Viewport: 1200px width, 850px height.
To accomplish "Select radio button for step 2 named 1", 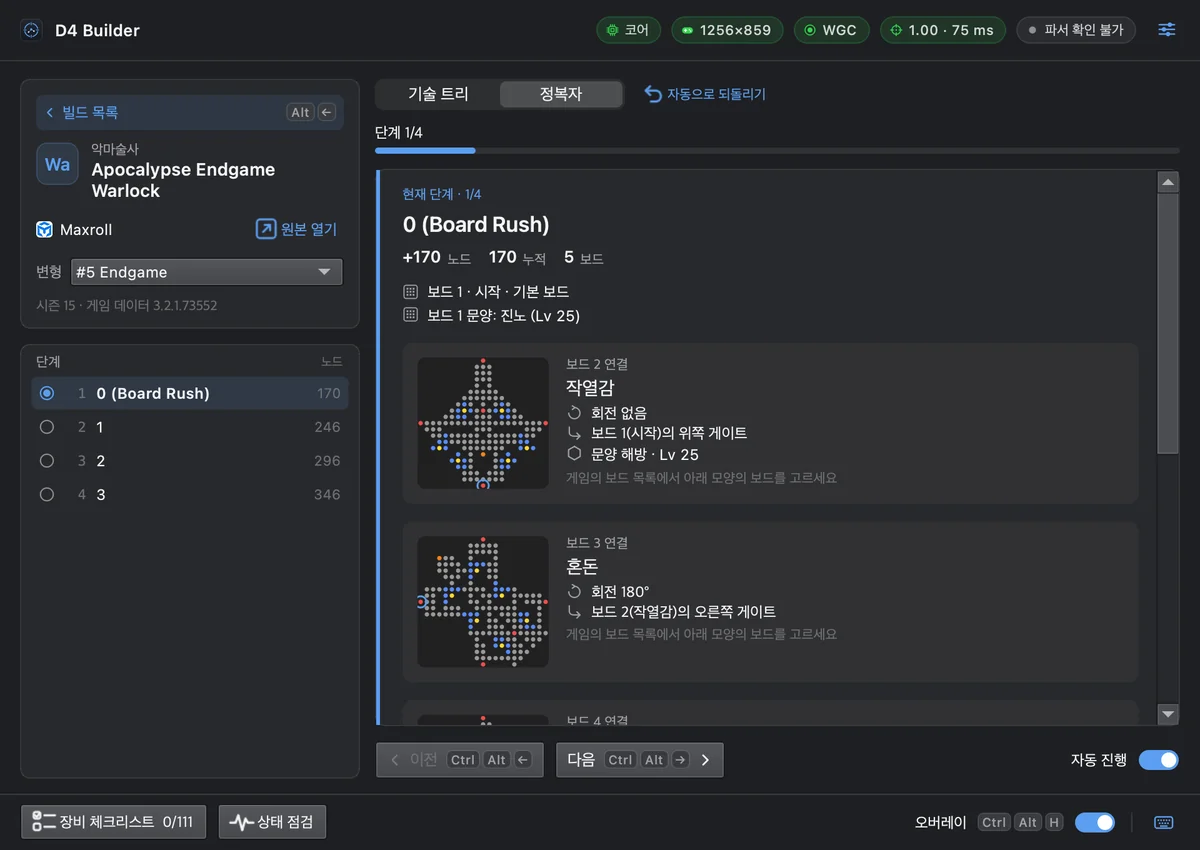I will [46, 427].
